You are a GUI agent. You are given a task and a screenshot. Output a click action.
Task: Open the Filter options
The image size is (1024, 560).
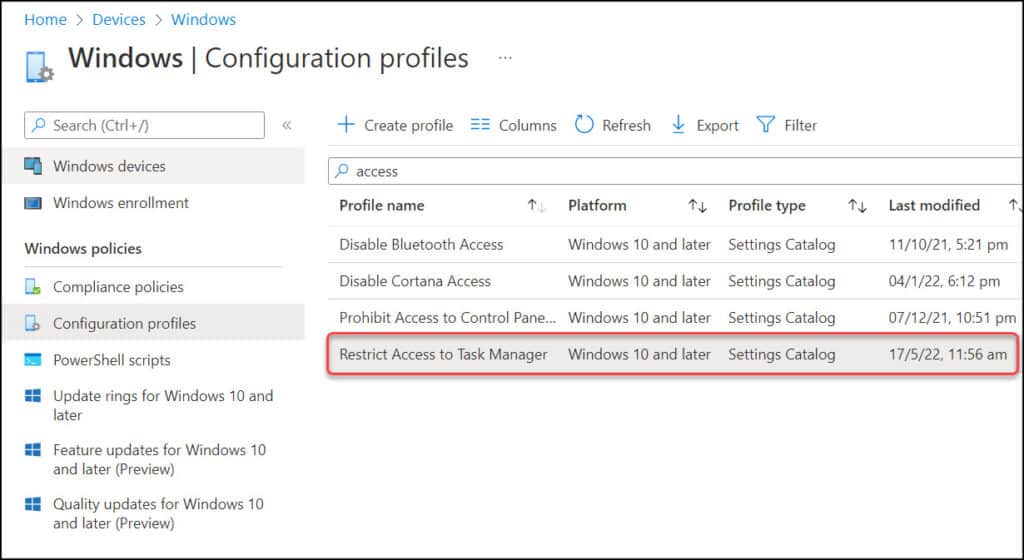(x=787, y=125)
